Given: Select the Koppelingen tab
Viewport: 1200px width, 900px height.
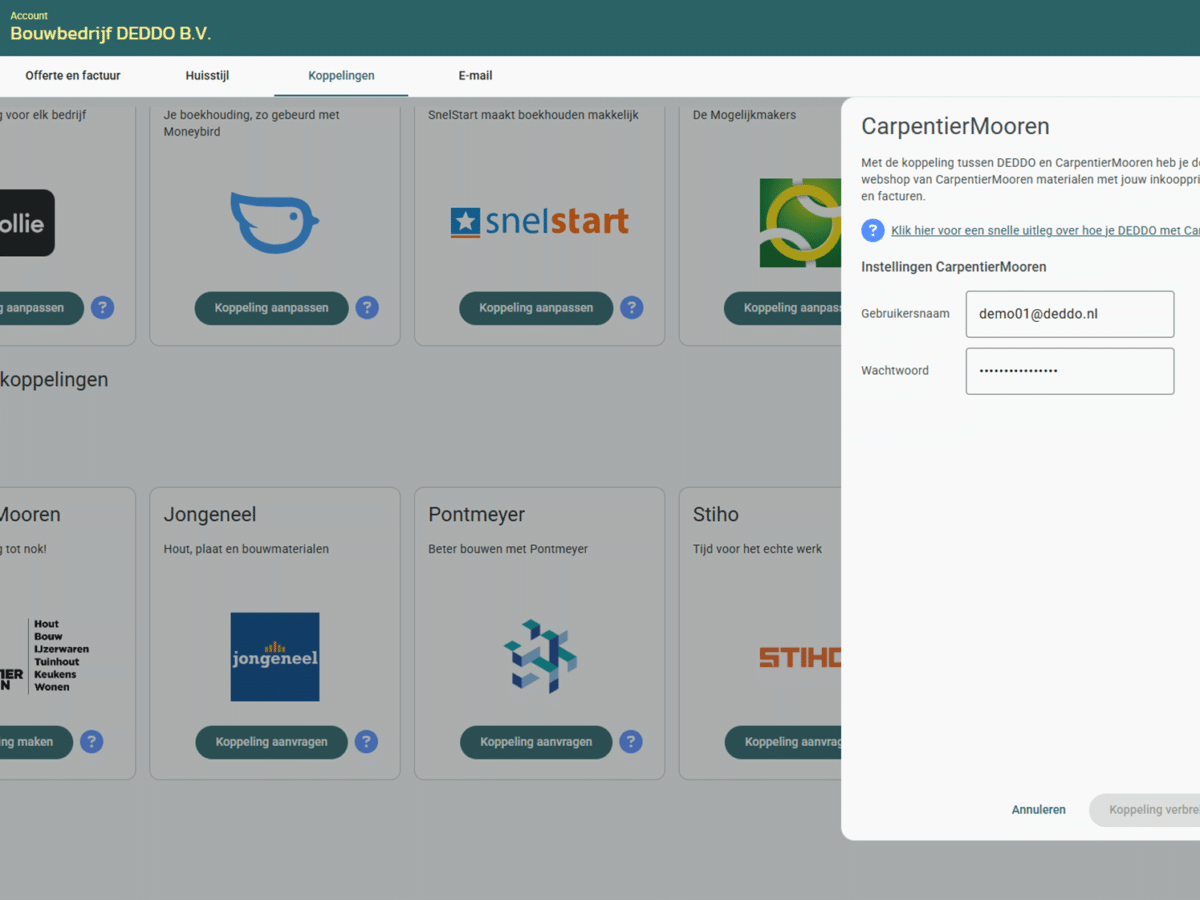Looking at the screenshot, I should click(341, 76).
